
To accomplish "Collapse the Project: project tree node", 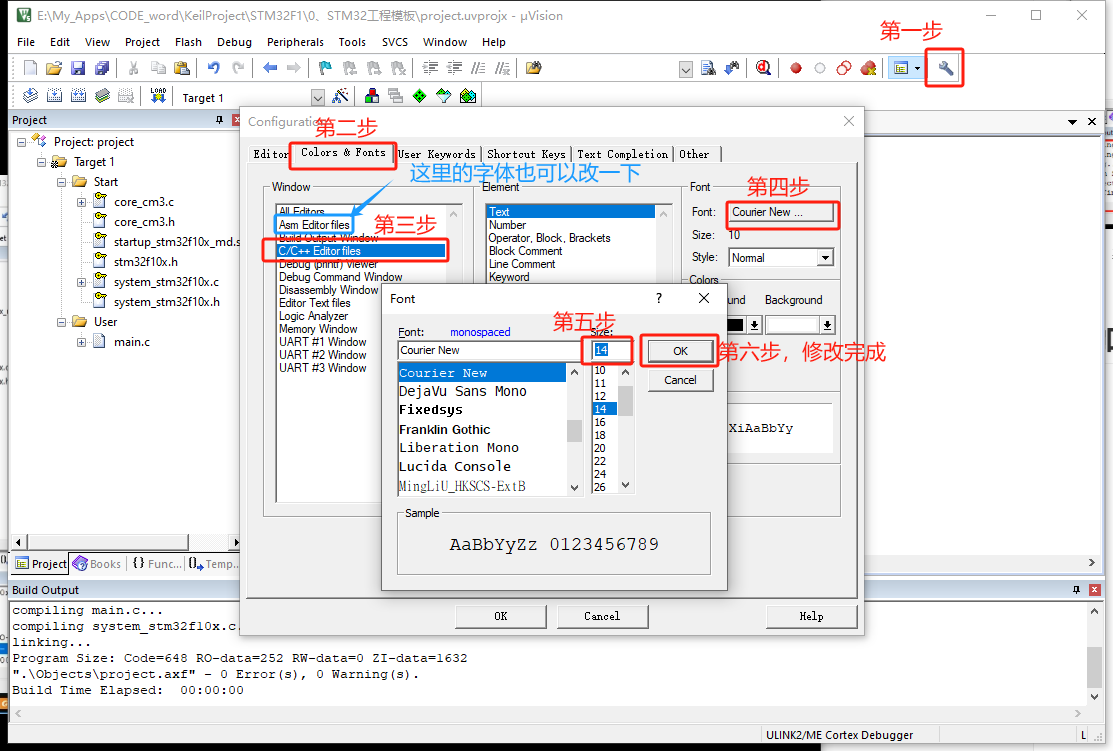I will tap(22, 142).
